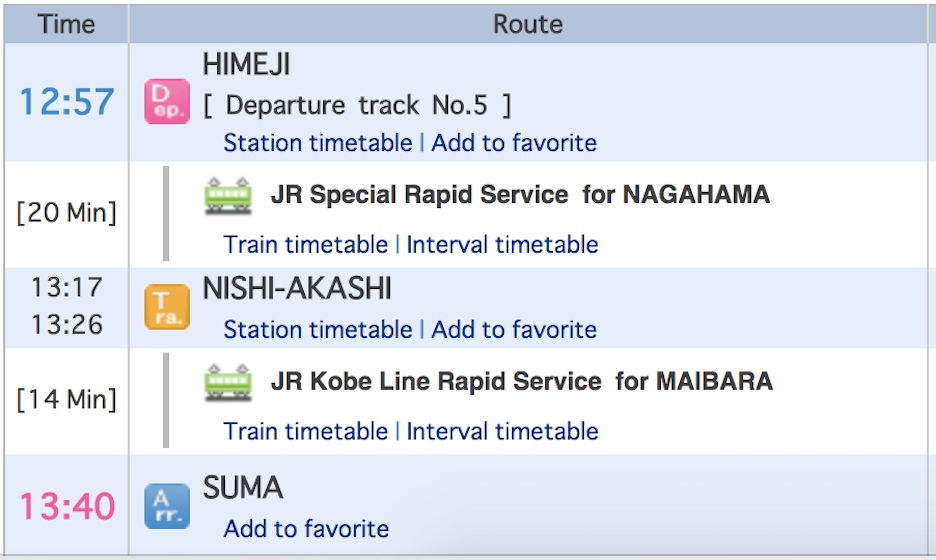Click the pink Dep. departure icon
Screen dimensions: 936x560
pos(166,103)
